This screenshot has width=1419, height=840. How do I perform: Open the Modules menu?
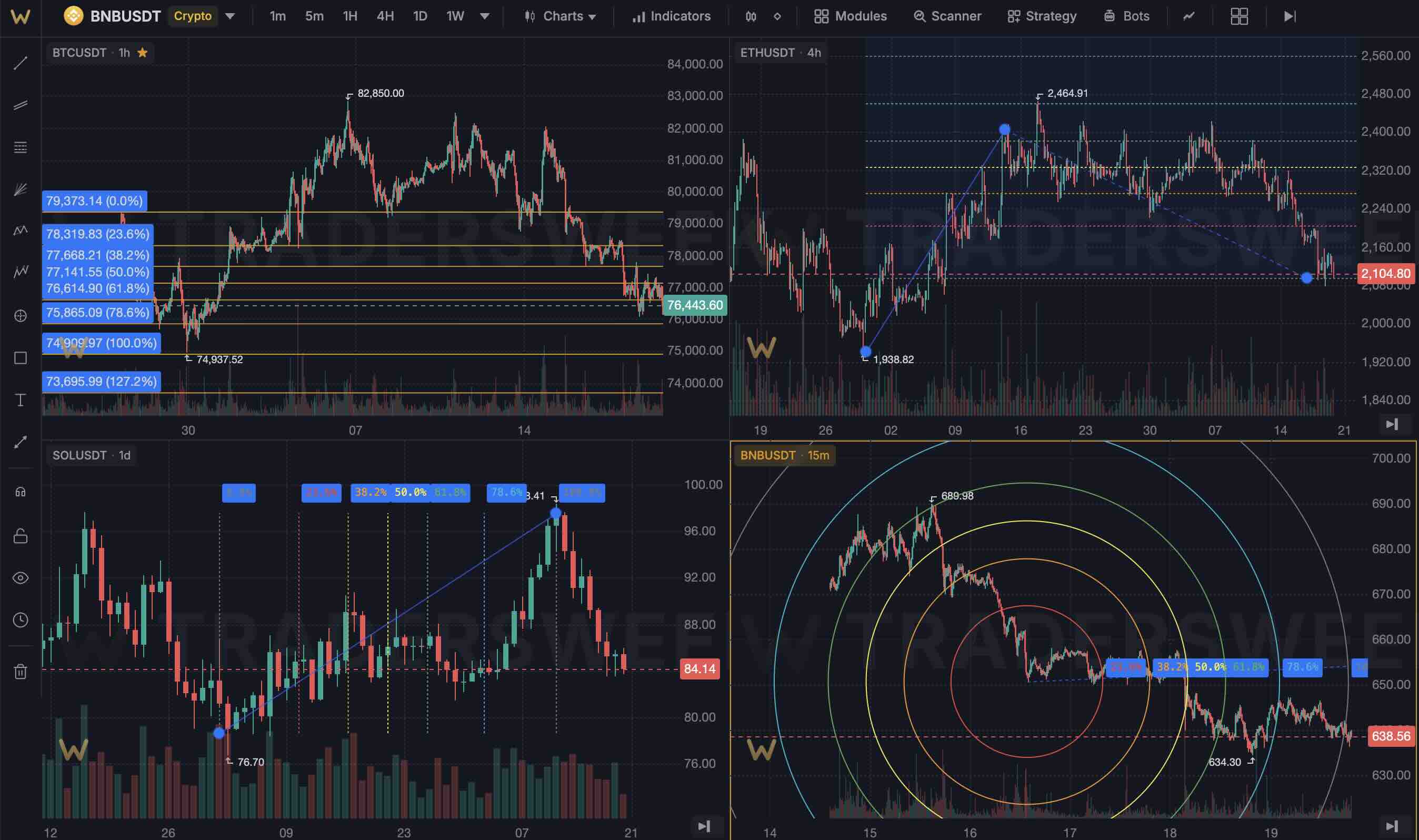(x=850, y=16)
